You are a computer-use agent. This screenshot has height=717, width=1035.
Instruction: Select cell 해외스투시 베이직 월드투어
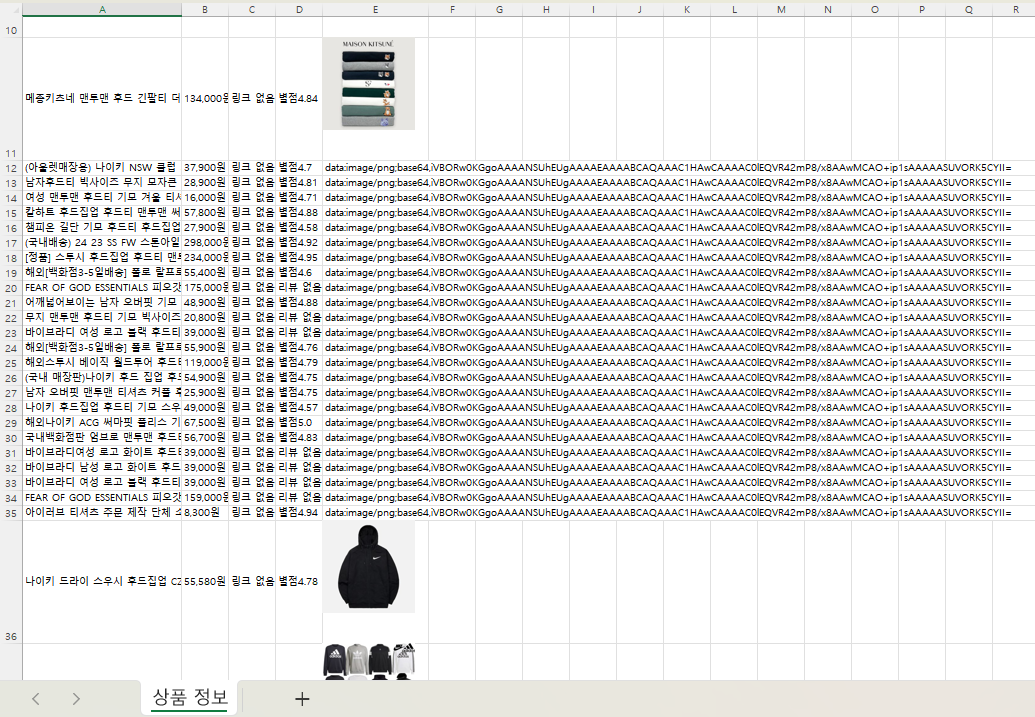[x=102, y=362]
